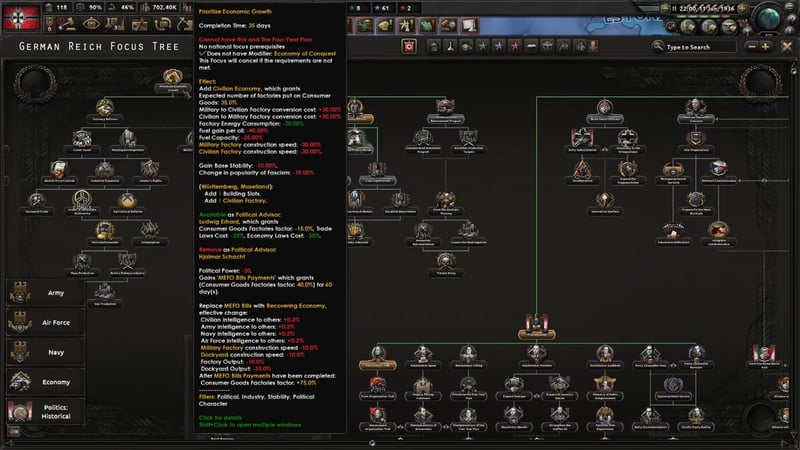This screenshot has height=450, width=800.
Task: Select the Italian-flag focus in the lower right
Action: tap(764, 356)
